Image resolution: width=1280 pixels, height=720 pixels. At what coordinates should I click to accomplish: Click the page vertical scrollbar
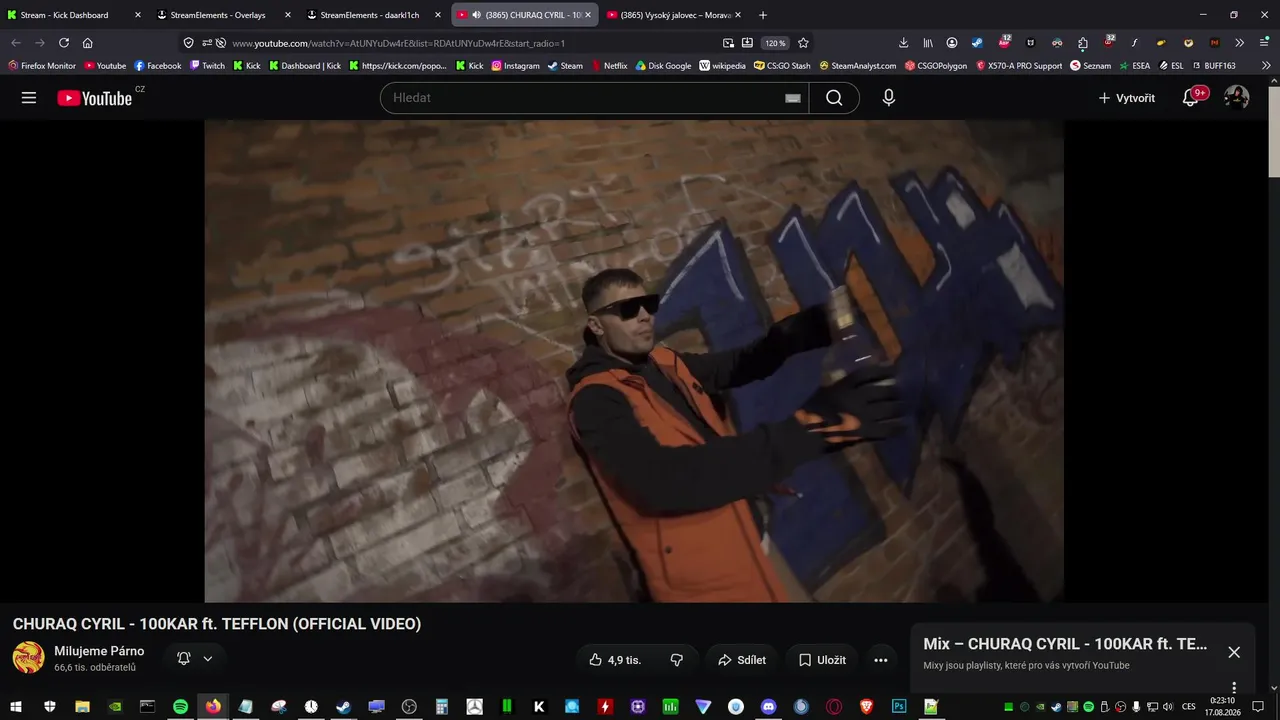[1273, 130]
